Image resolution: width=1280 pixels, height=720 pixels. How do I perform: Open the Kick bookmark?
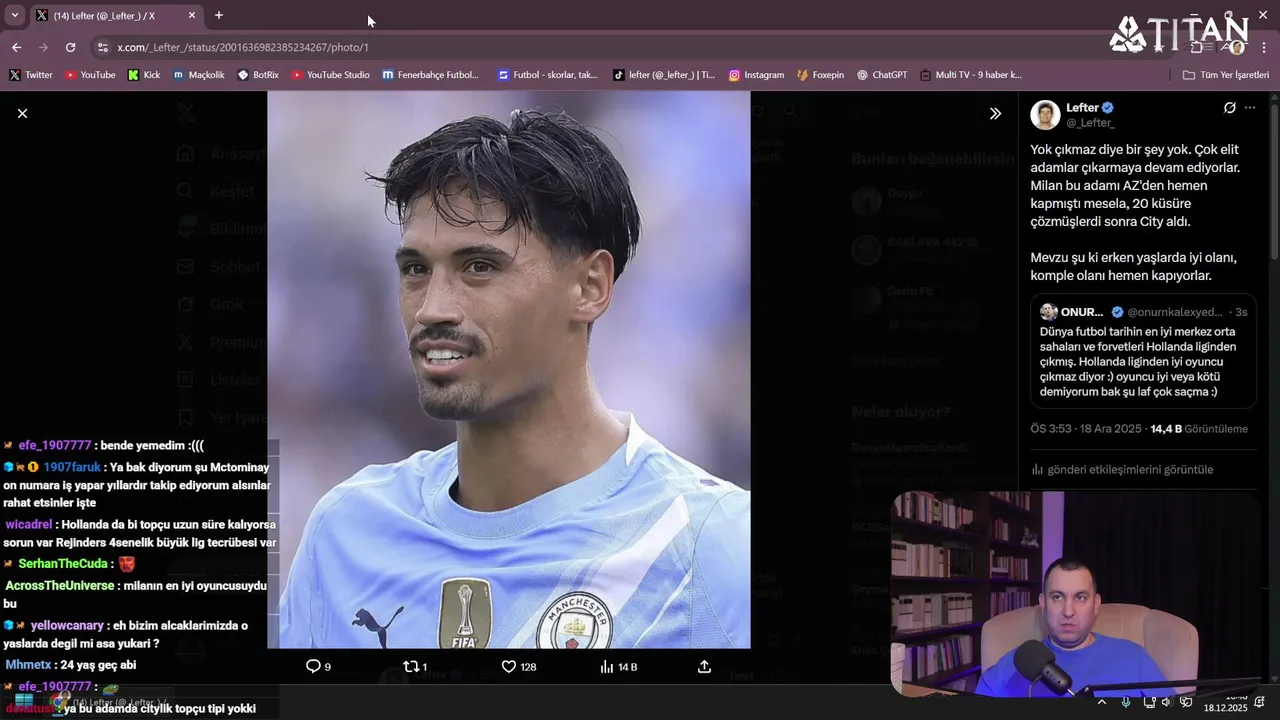pyautogui.click(x=144, y=75)
